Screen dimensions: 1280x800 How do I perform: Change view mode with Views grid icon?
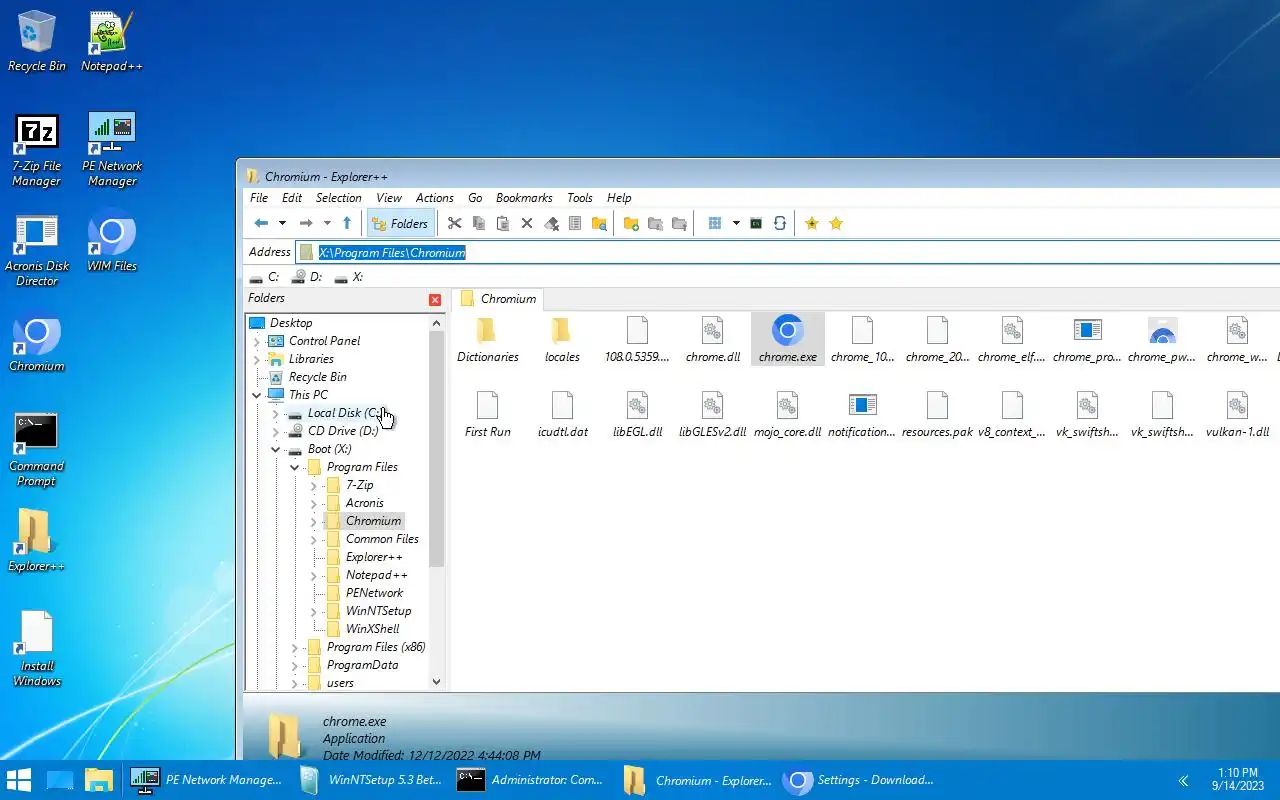pos(715,223)
